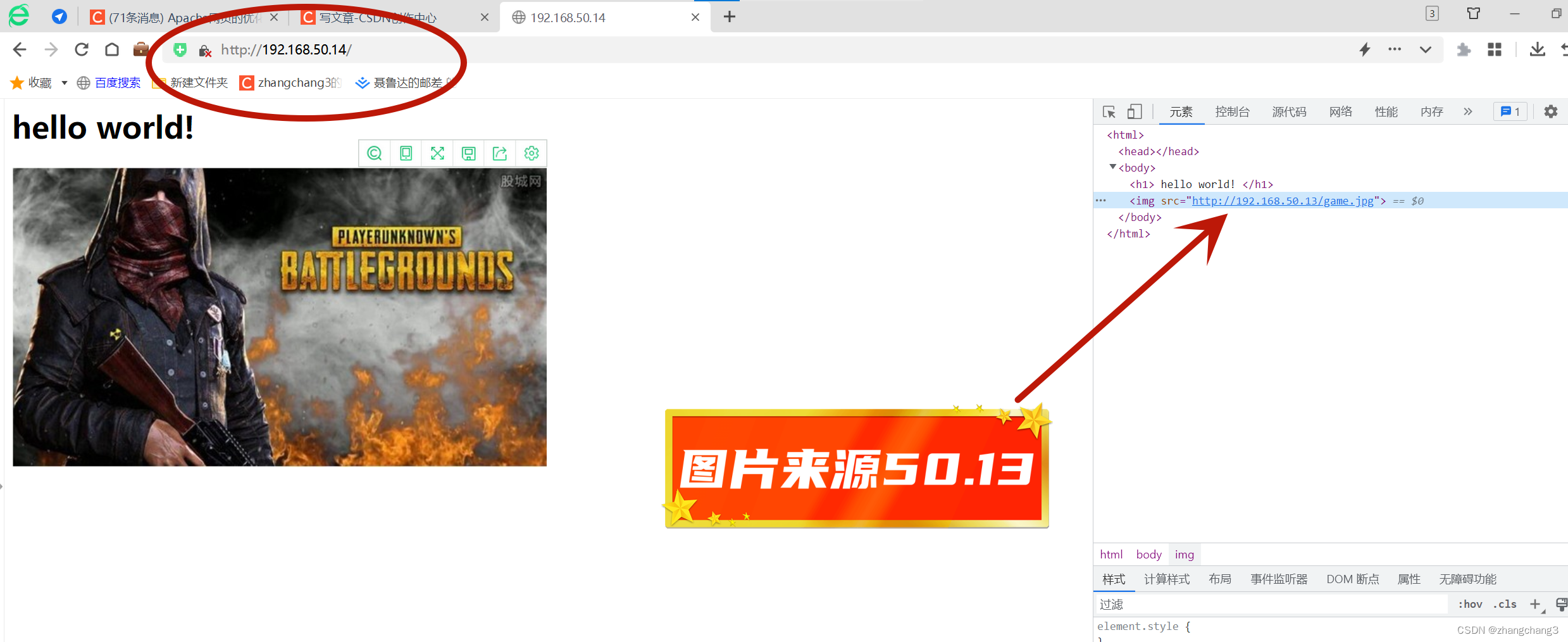Switch to the 性能 DevTools tab

tap(1386, 112)
